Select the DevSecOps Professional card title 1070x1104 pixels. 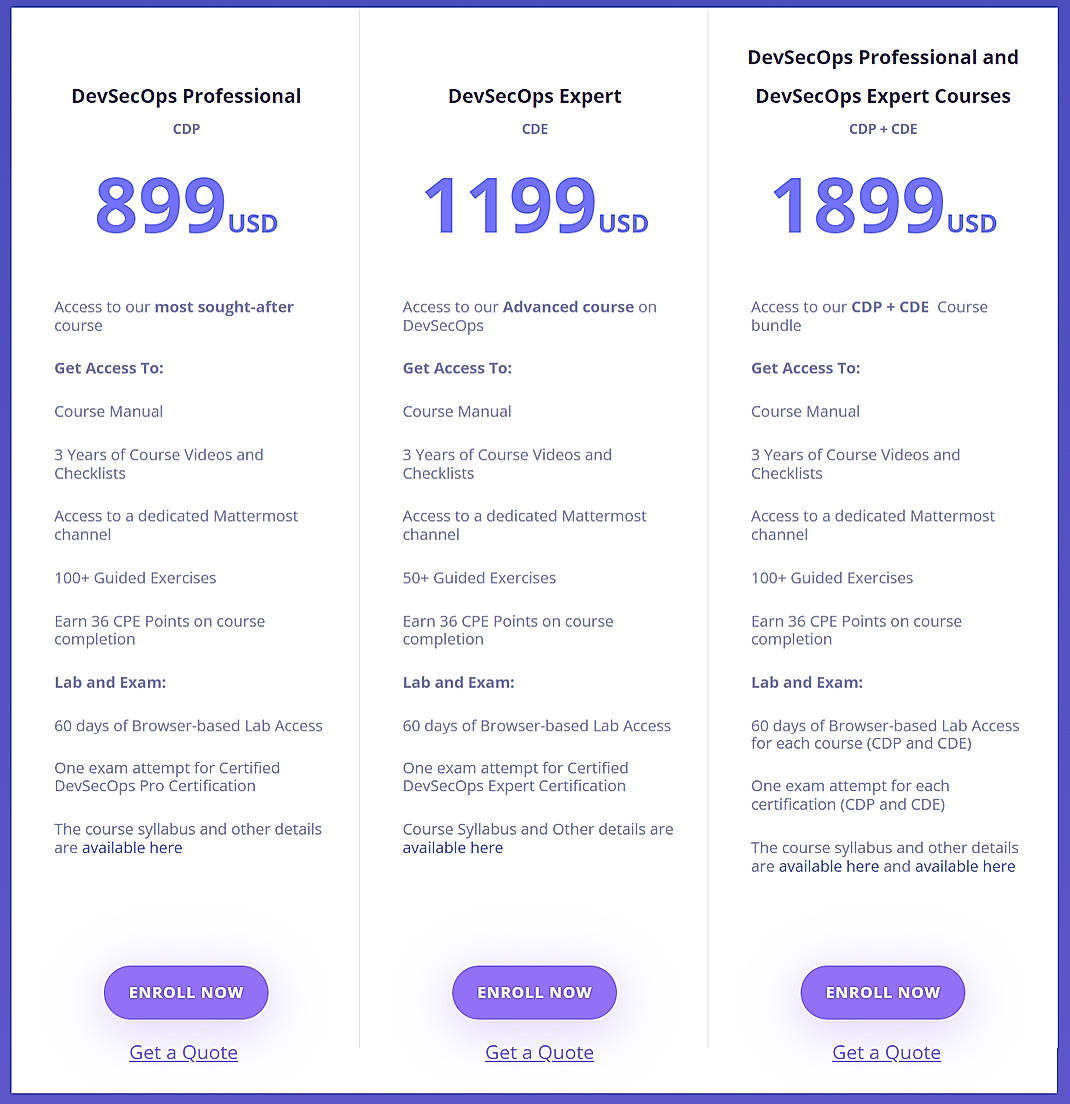pyautogui.click(x=186, y=95)
